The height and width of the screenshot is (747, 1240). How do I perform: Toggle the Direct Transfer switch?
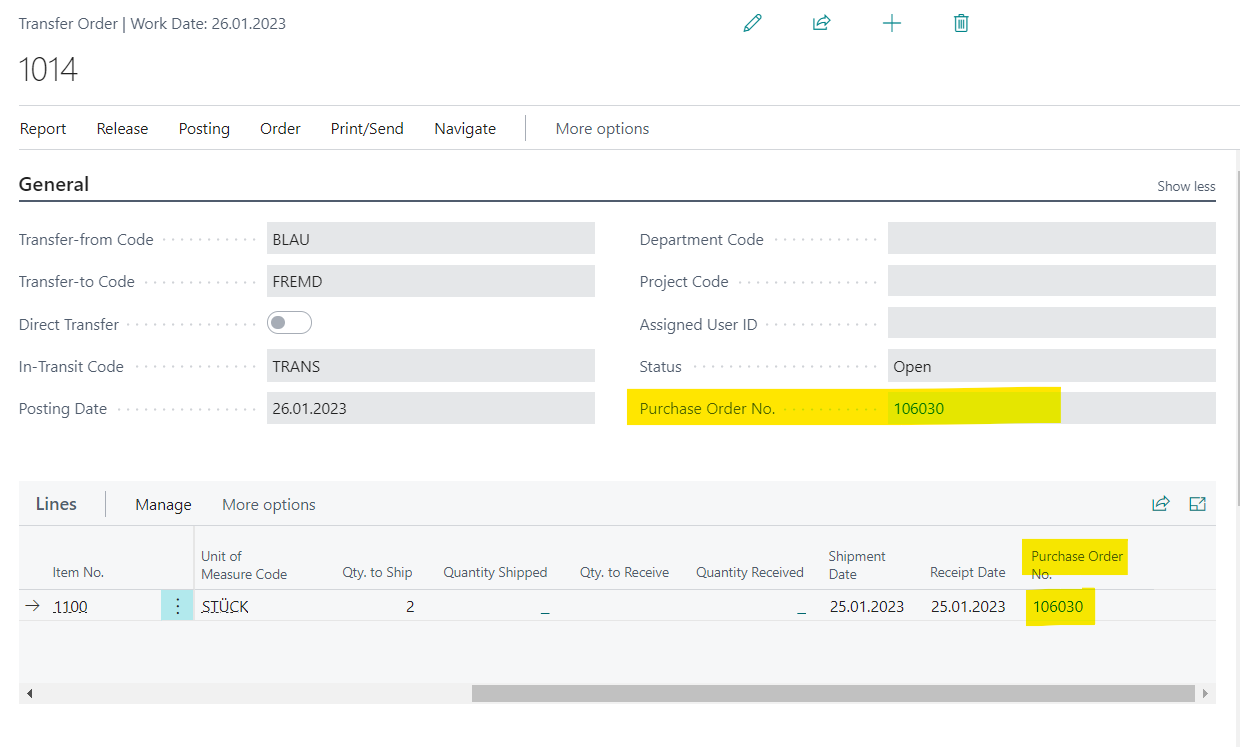(290, 323)
